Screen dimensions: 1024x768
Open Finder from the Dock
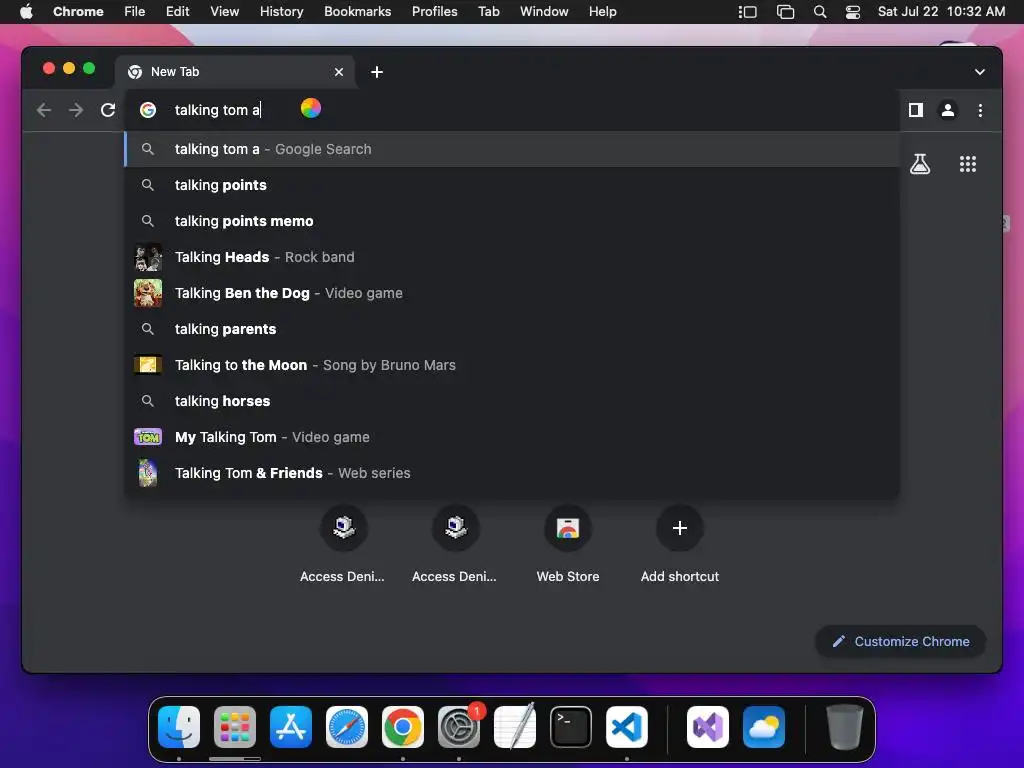pyautogui.click(x=179, y=727)
